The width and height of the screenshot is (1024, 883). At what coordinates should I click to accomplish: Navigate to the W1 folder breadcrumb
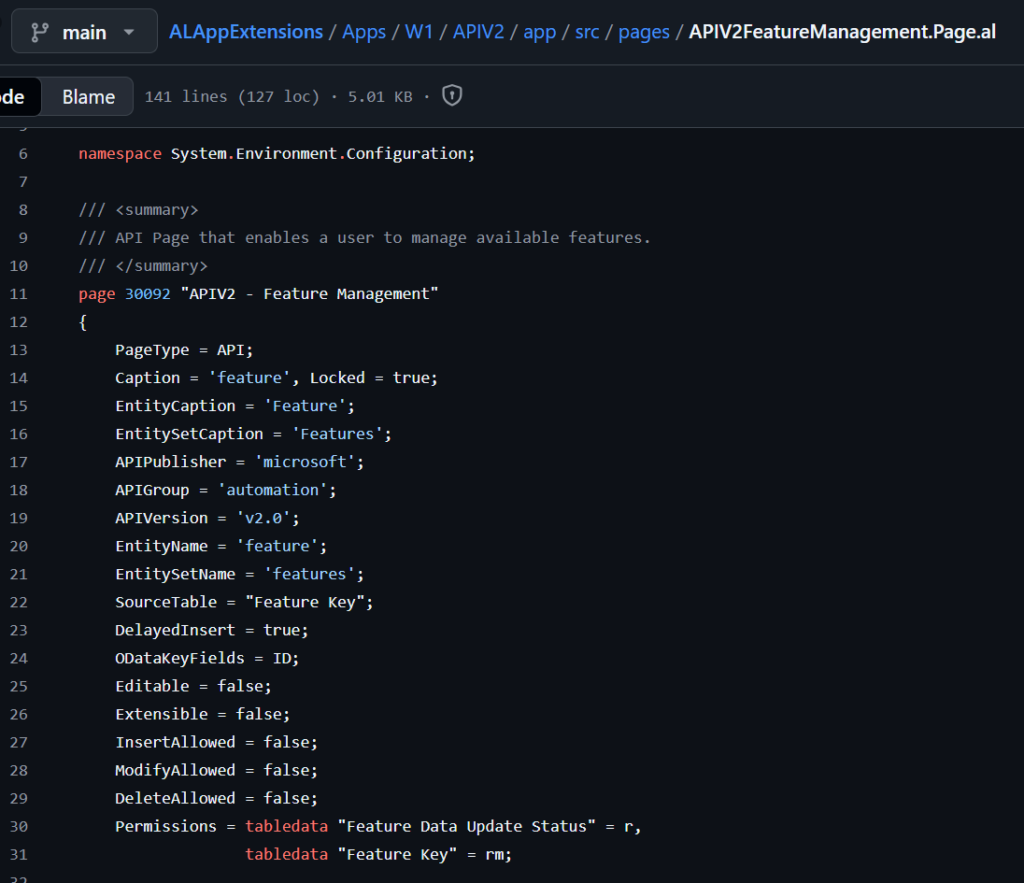419,32
